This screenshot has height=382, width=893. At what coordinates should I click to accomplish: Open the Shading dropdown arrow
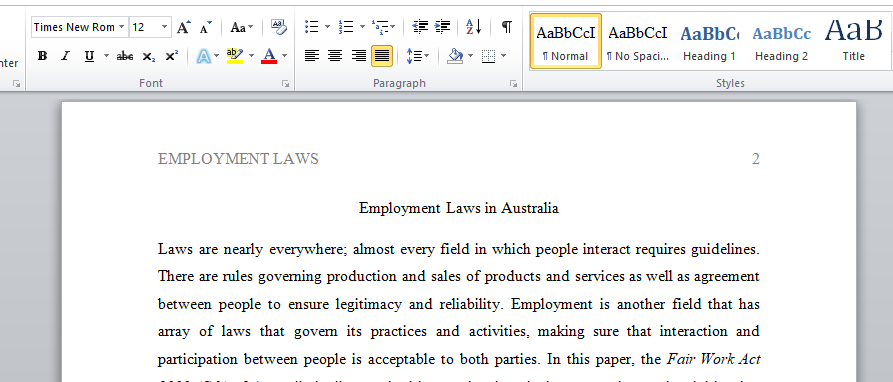(470, 56)
